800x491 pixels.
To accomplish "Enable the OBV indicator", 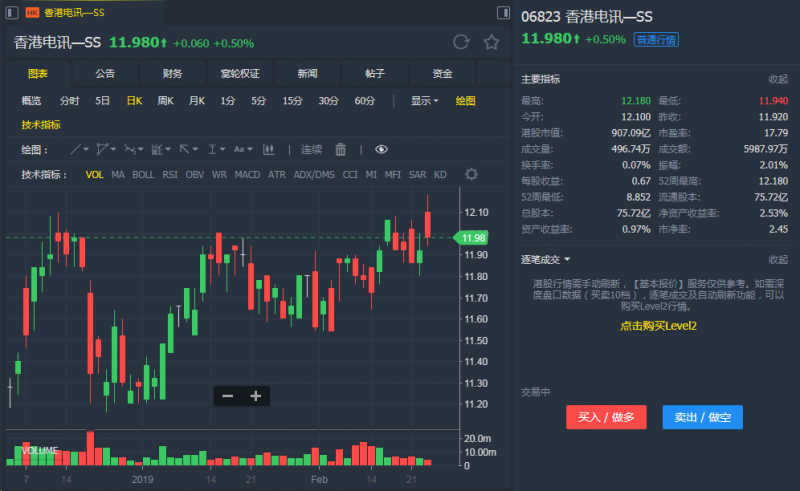I will [195, 175].
